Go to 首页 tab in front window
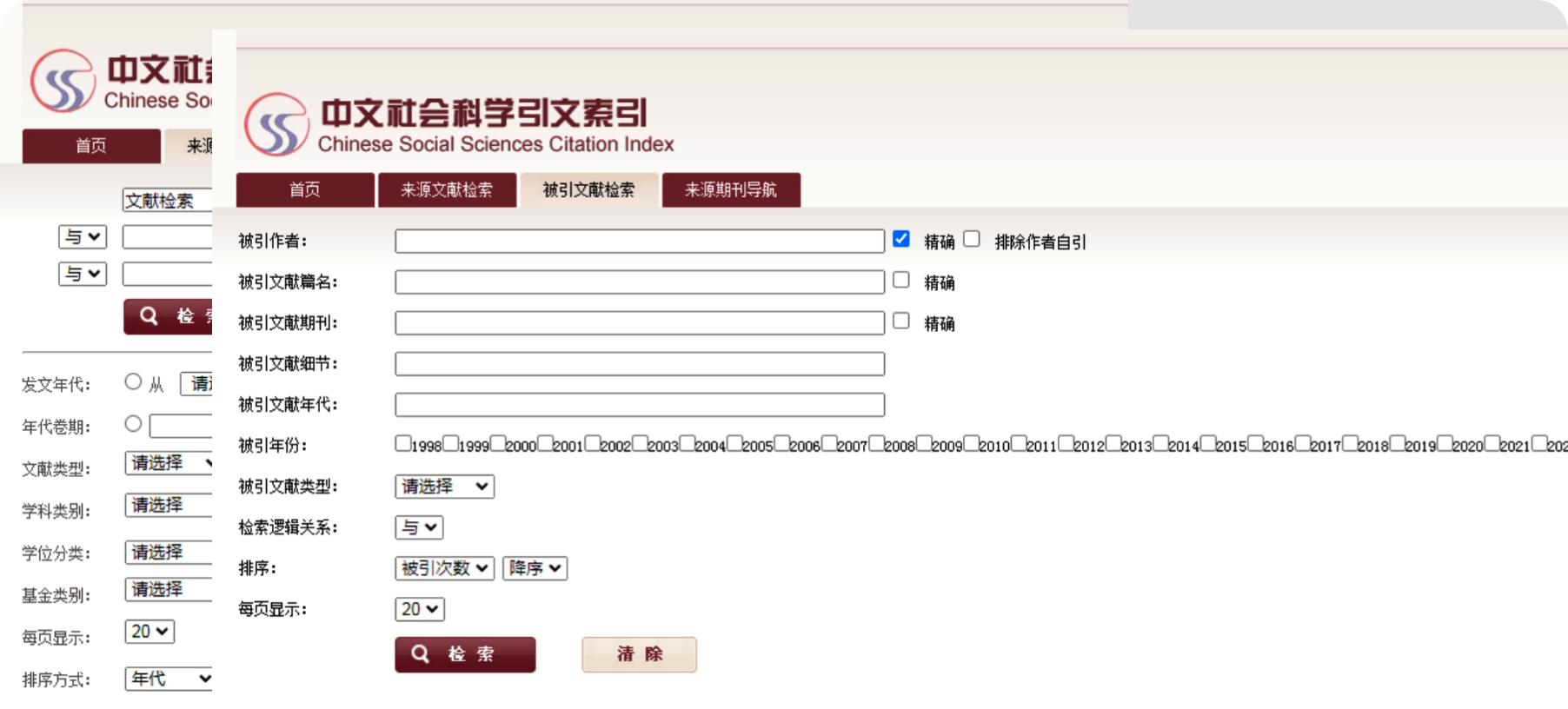 (305, 189)
